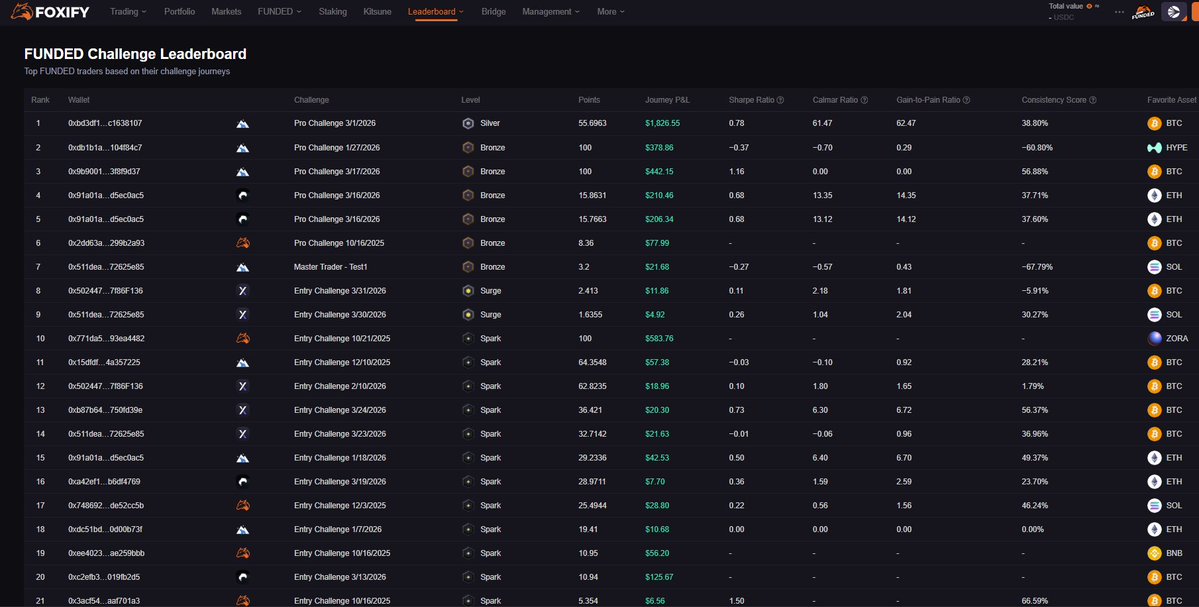Expand the FUNDED menu dropdown
1199x607 pixels.
(279, 12)
